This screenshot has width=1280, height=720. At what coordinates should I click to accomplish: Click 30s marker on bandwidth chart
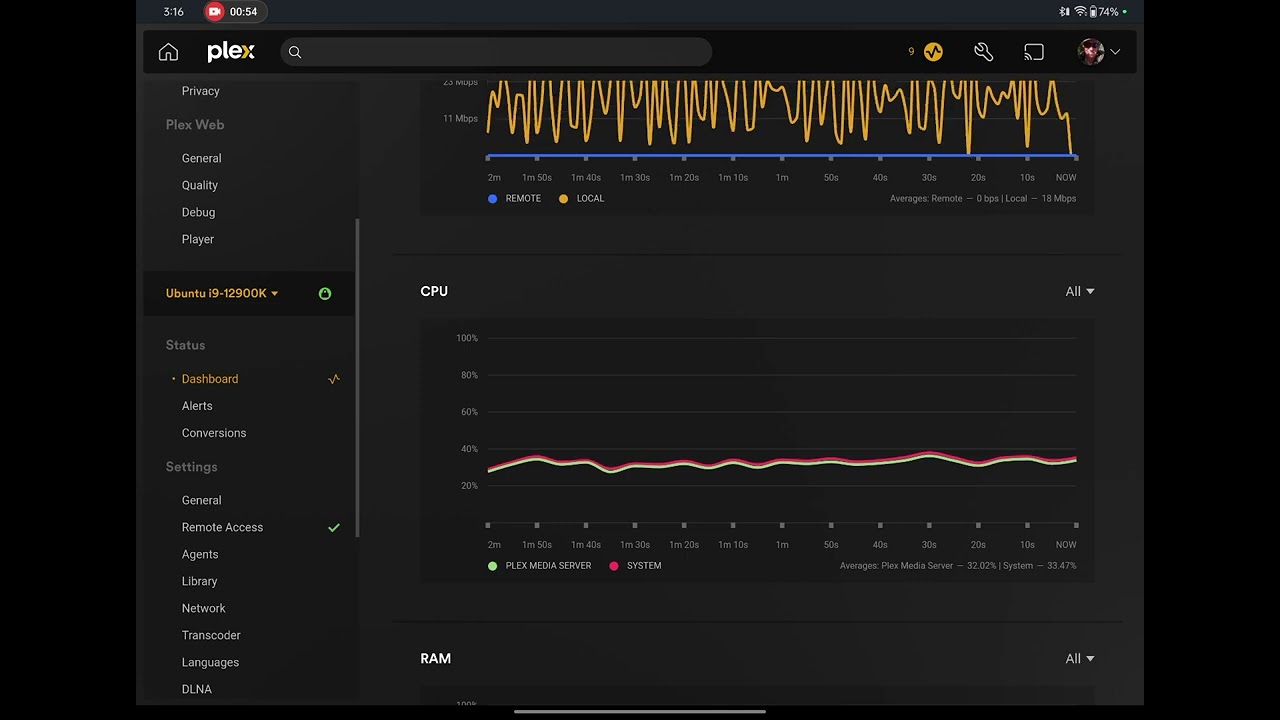click(x=929, y=178)
